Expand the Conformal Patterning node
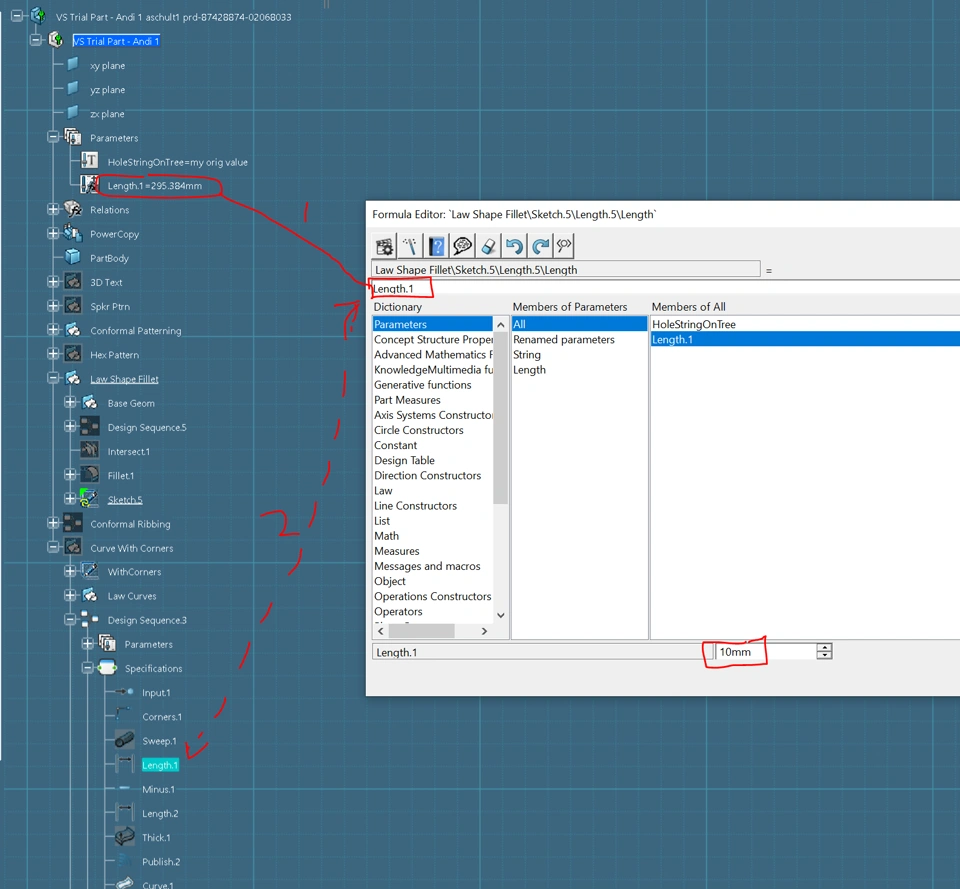 pos(53,330)
